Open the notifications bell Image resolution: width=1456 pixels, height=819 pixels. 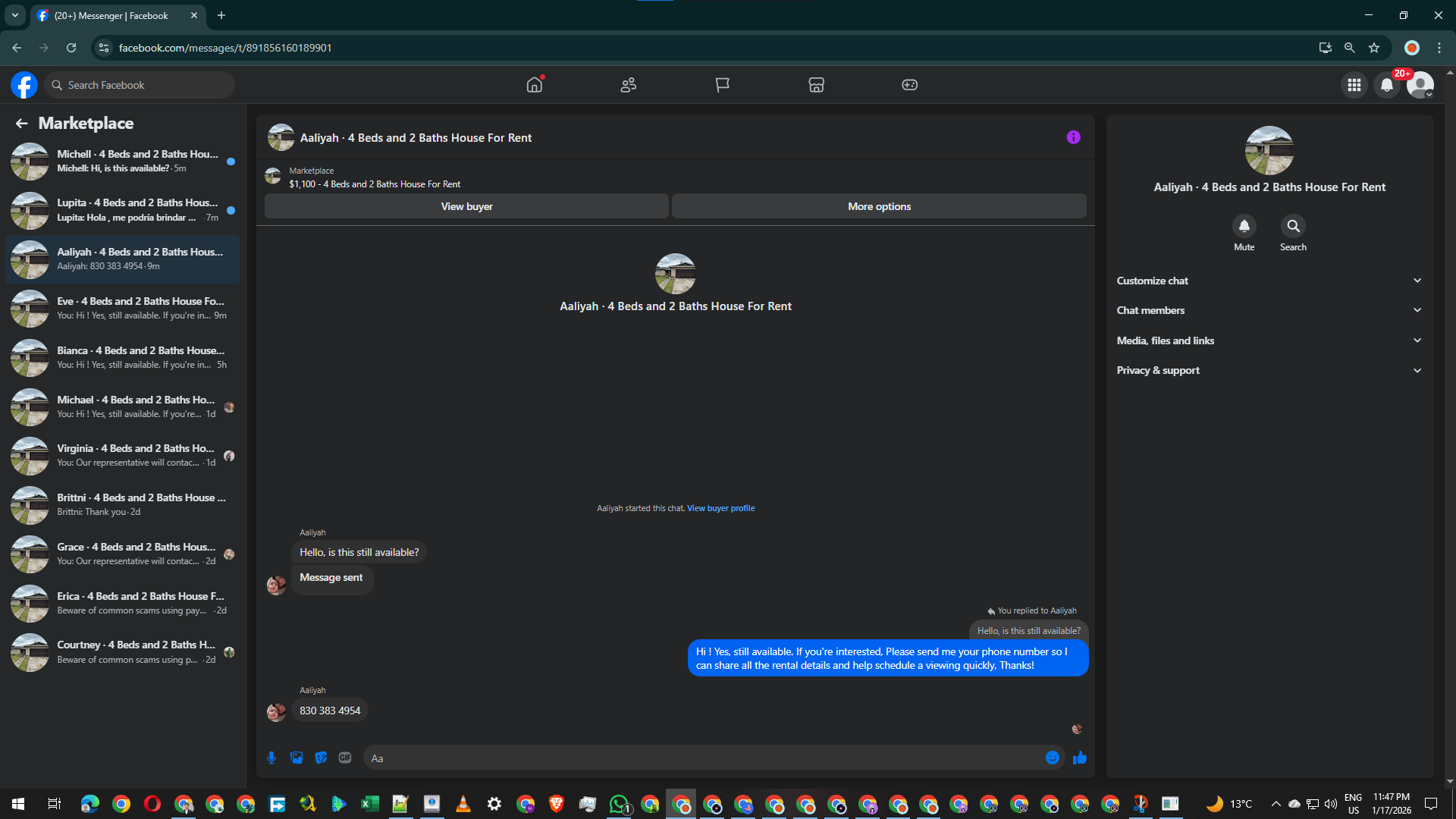pyautogui.click(x=1386, y=85)
